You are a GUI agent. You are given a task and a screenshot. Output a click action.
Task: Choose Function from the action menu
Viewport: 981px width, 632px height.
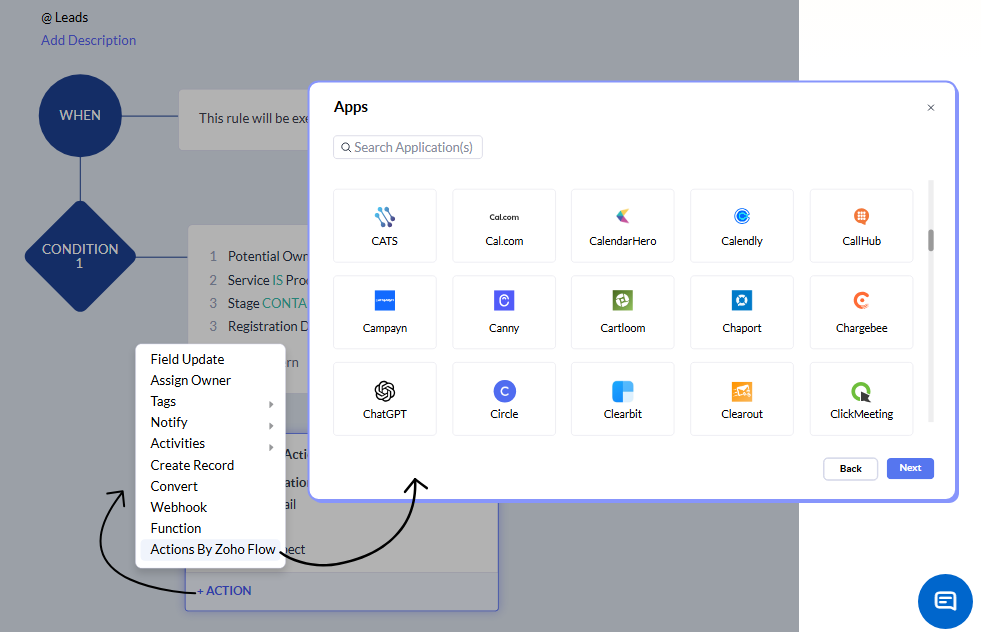pos(176,528)
